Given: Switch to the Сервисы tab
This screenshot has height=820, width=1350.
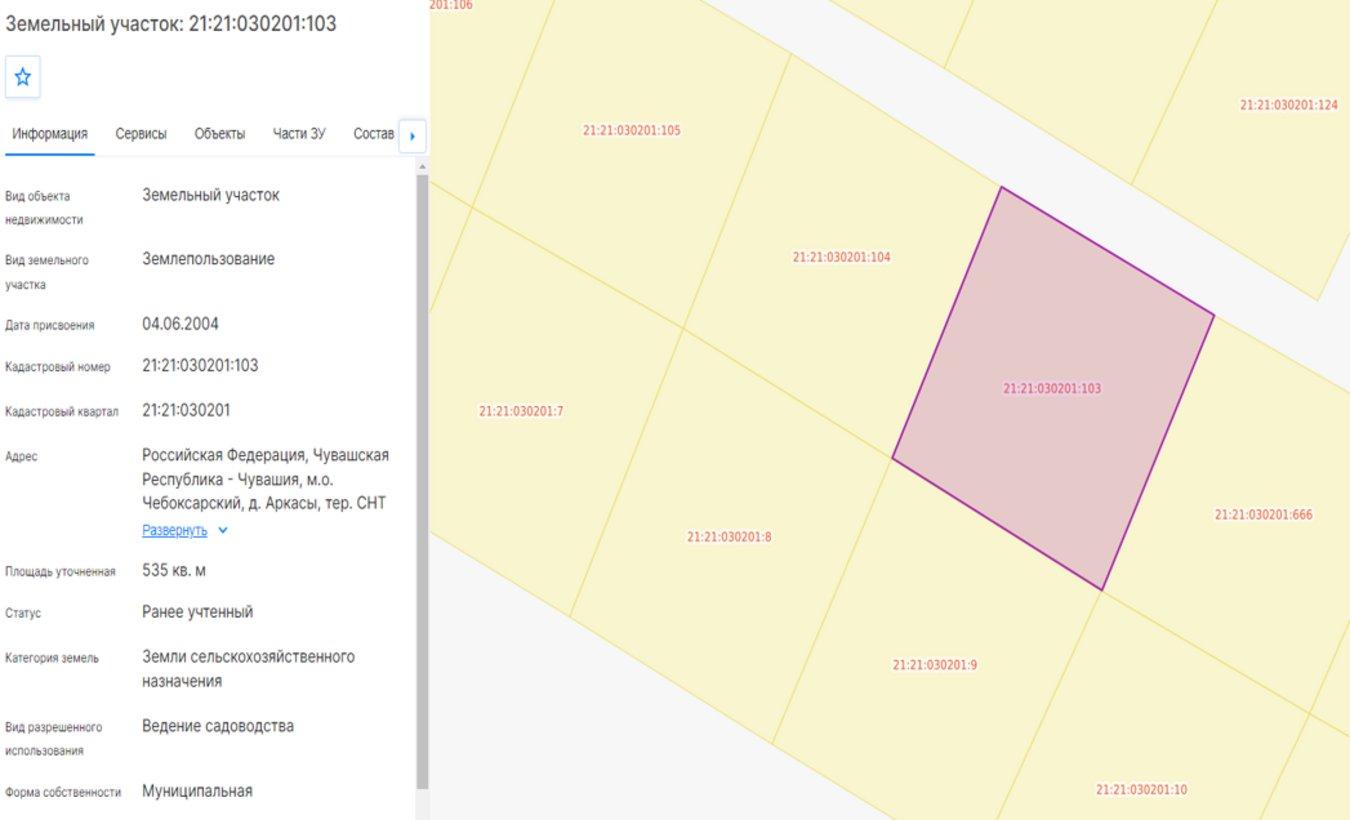Looking at the screenshot, I should tap(141, 134).
